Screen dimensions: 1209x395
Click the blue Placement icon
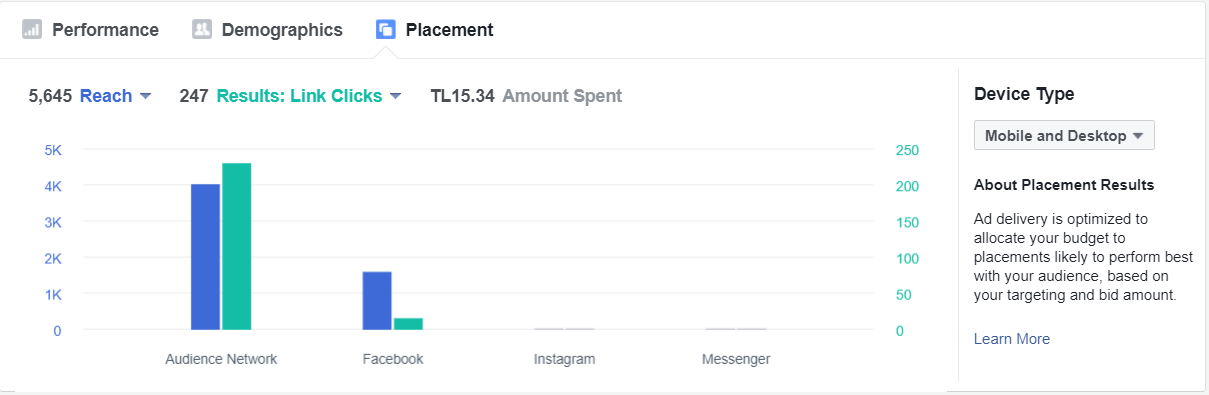point(386,30)
